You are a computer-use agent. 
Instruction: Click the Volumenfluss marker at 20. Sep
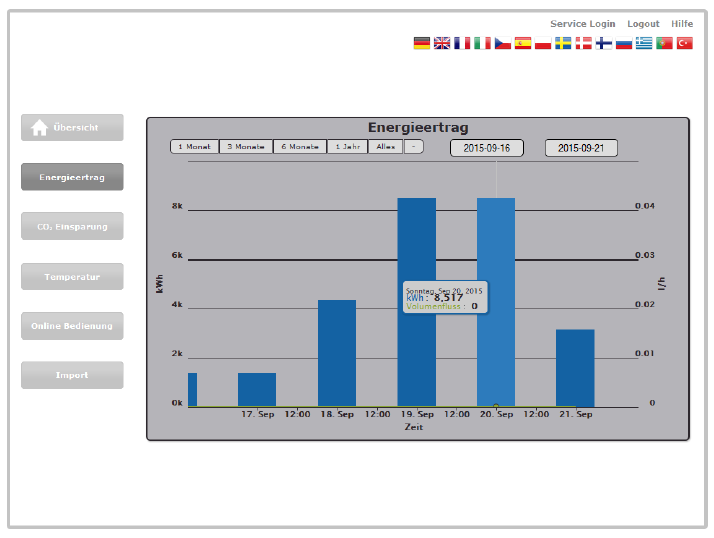[x=496, y=406]
